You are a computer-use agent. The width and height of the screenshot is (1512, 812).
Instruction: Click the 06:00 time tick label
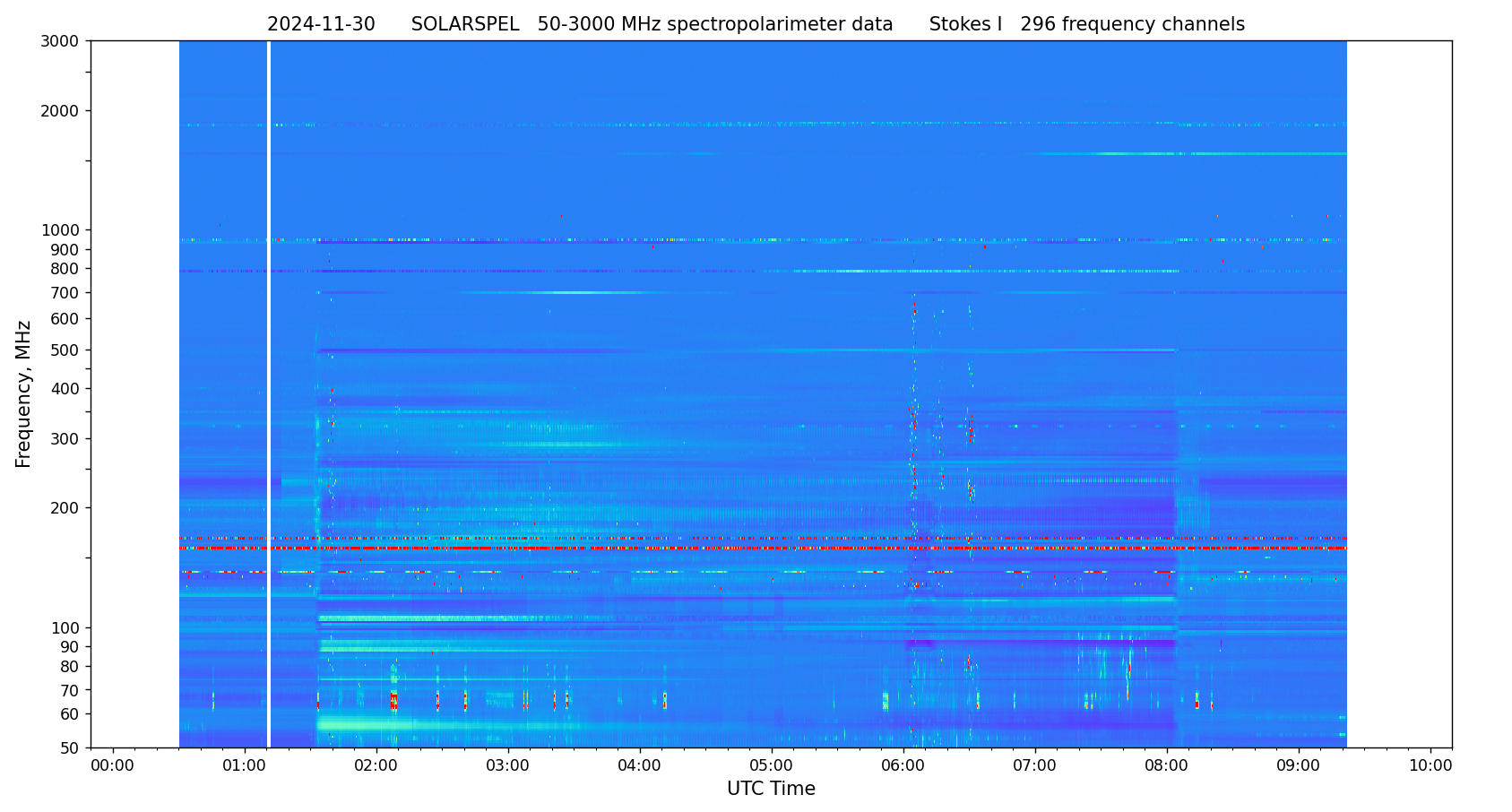pyautogui.click(x=903, y=766)
